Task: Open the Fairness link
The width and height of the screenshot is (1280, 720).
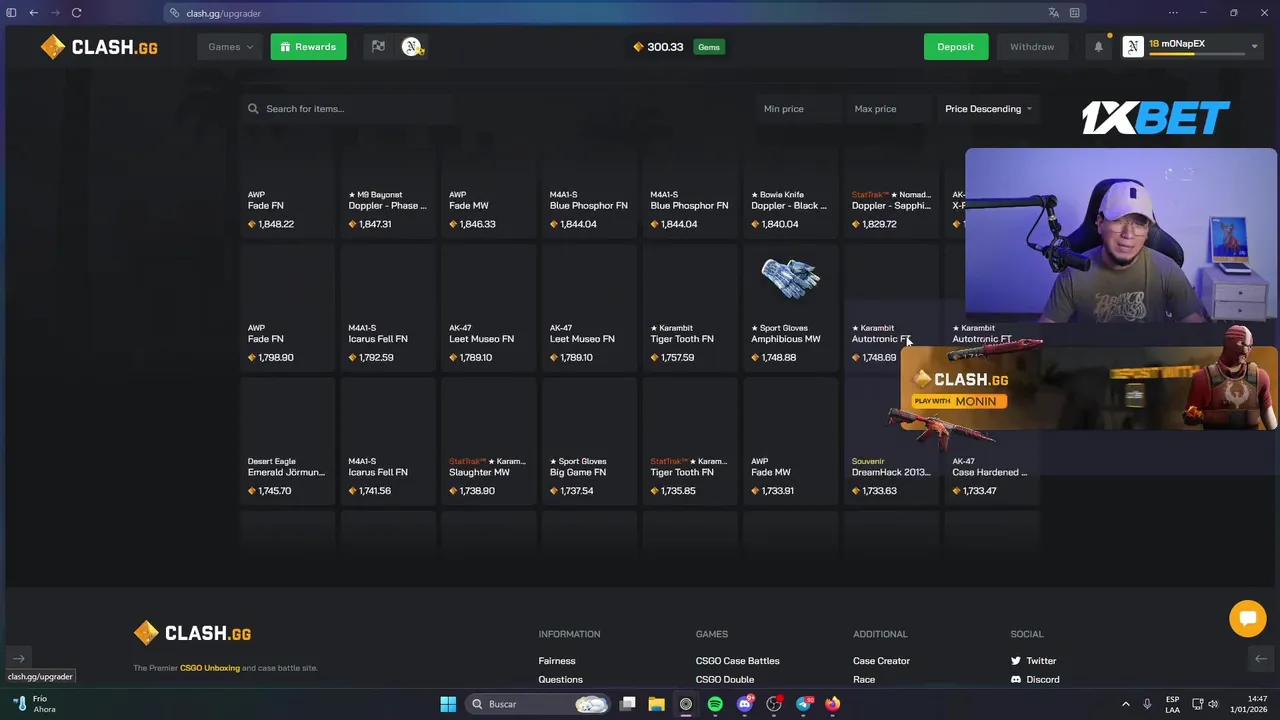Action: pyautogui.click(x=557, y=661)
